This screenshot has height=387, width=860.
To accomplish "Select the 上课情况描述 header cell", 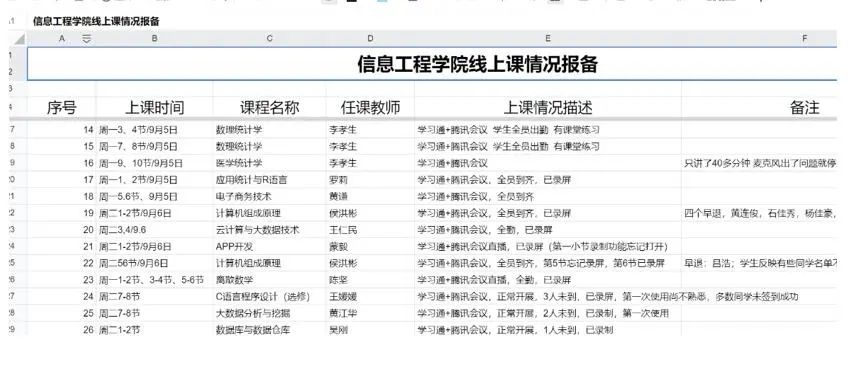I will coord(548,107).
